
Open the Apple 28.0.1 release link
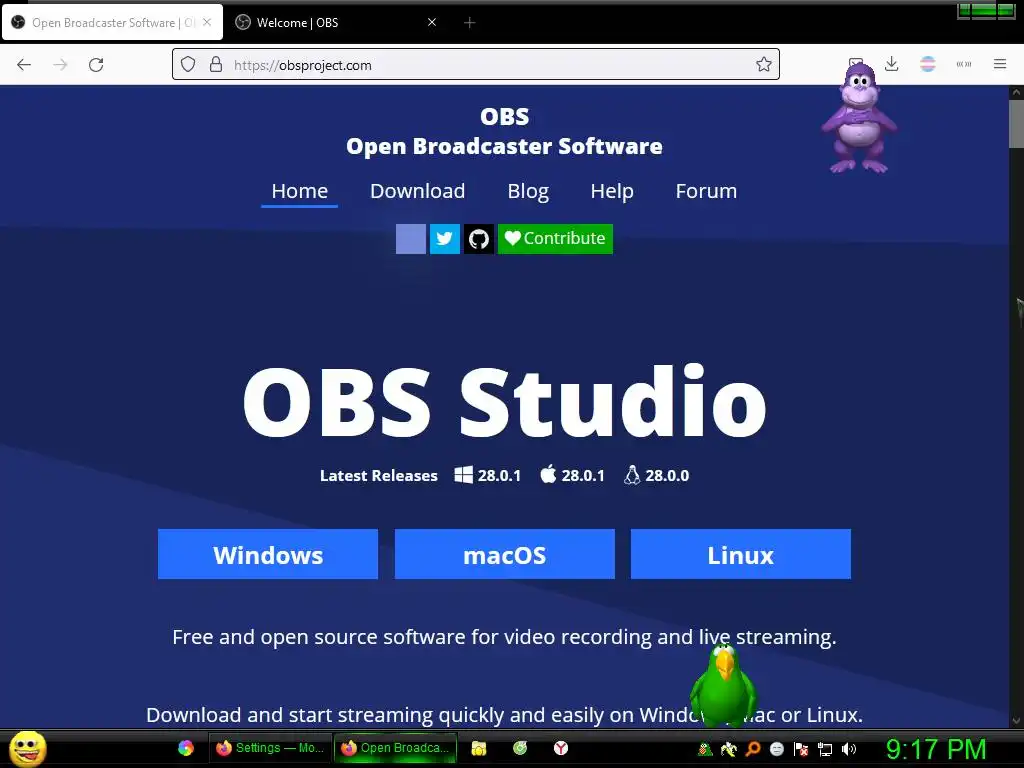(x=573, y=475)
